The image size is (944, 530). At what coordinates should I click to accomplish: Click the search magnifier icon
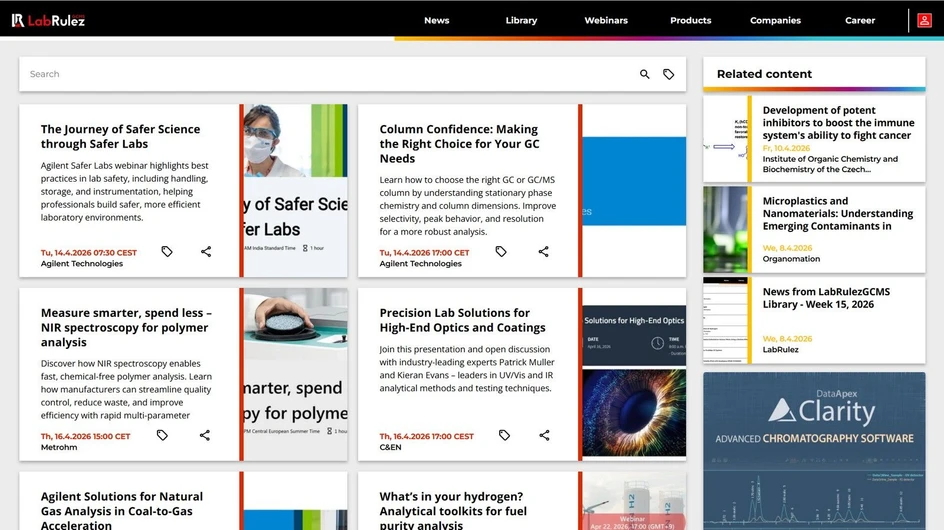pos(644,74)
